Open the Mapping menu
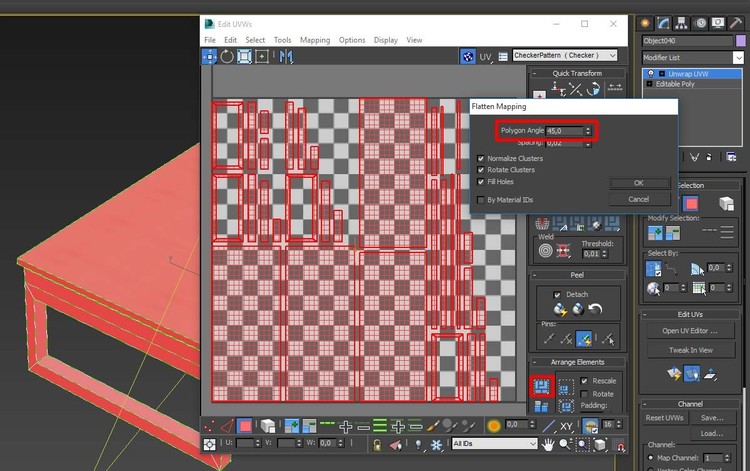This screenshot has width=750, height=471. [315, 40]
